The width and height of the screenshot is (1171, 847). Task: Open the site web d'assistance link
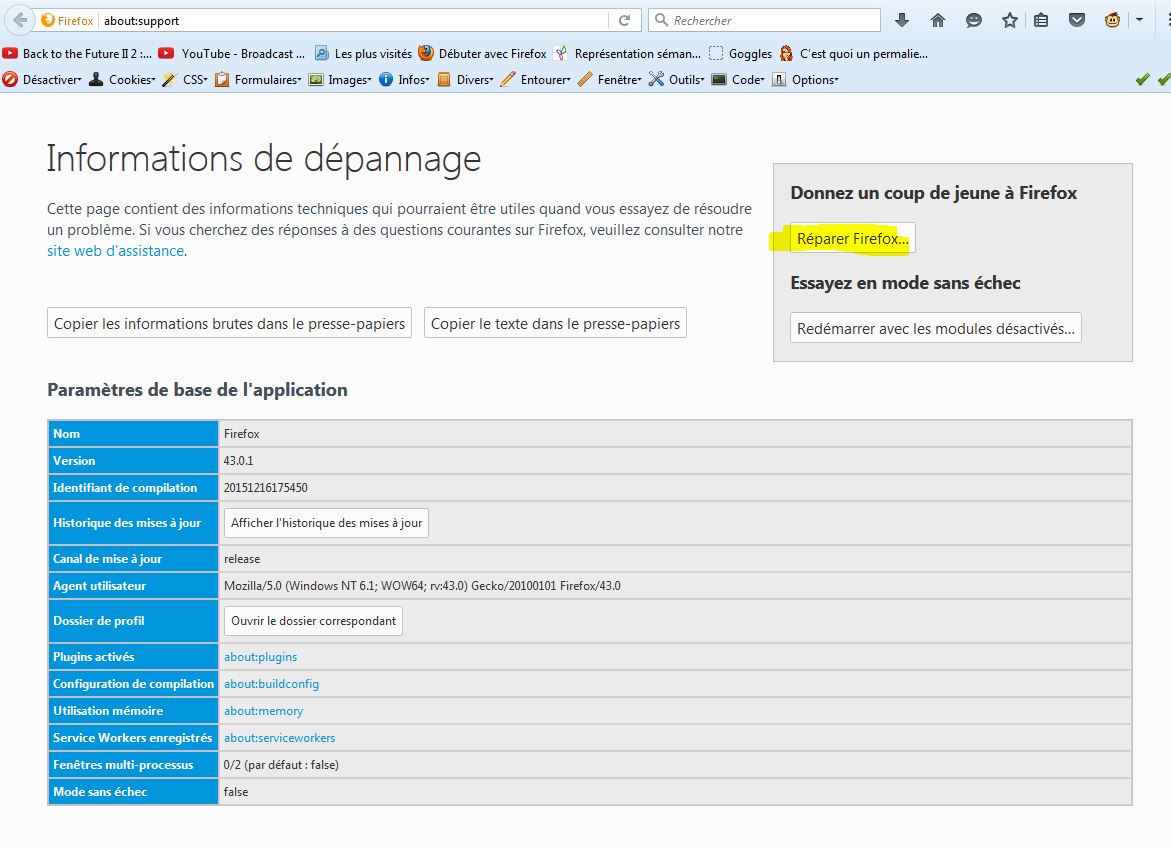pyautogui.click(x=115, y=251)
